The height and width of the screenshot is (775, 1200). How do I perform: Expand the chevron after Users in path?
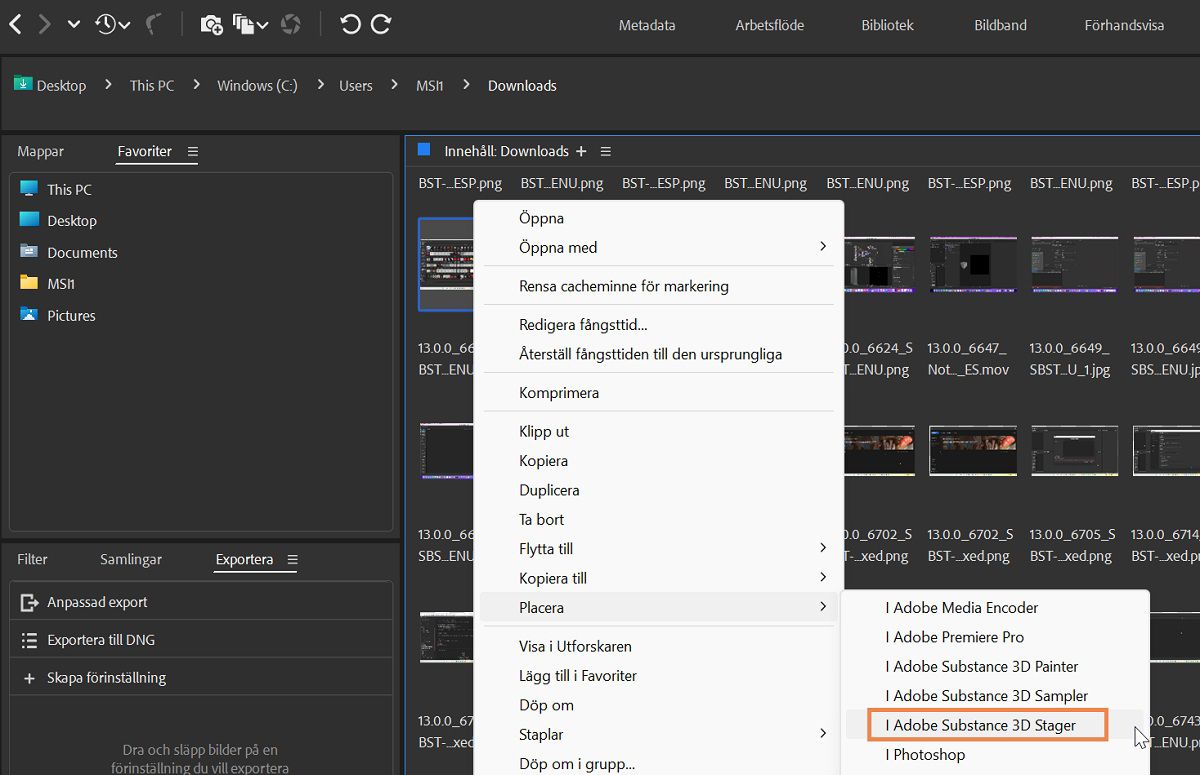[394, 85]
